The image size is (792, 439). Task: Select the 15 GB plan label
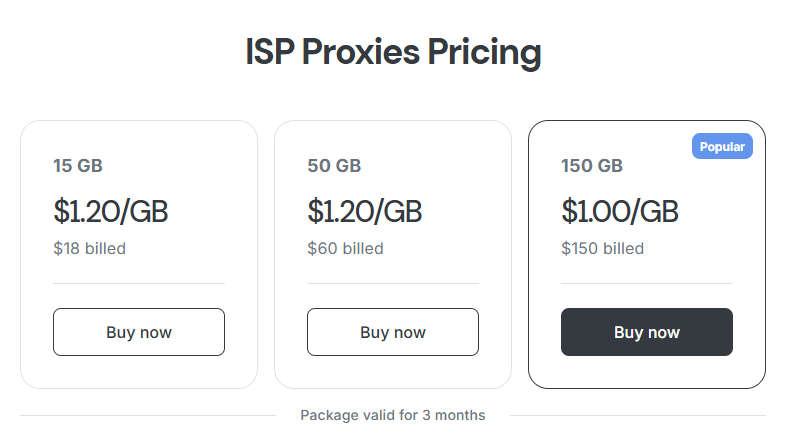[78, 166]
